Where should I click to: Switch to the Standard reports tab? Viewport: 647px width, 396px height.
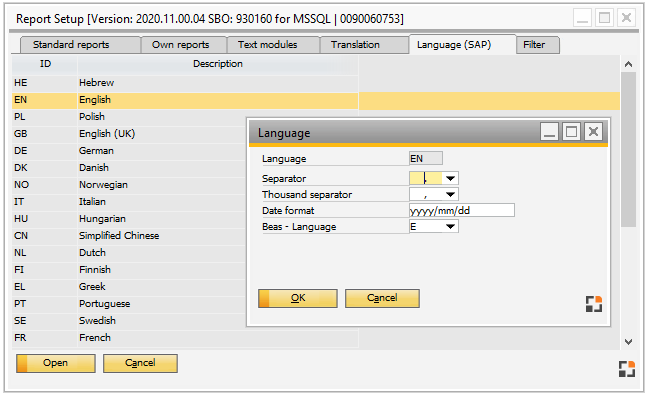pos(80,45)
